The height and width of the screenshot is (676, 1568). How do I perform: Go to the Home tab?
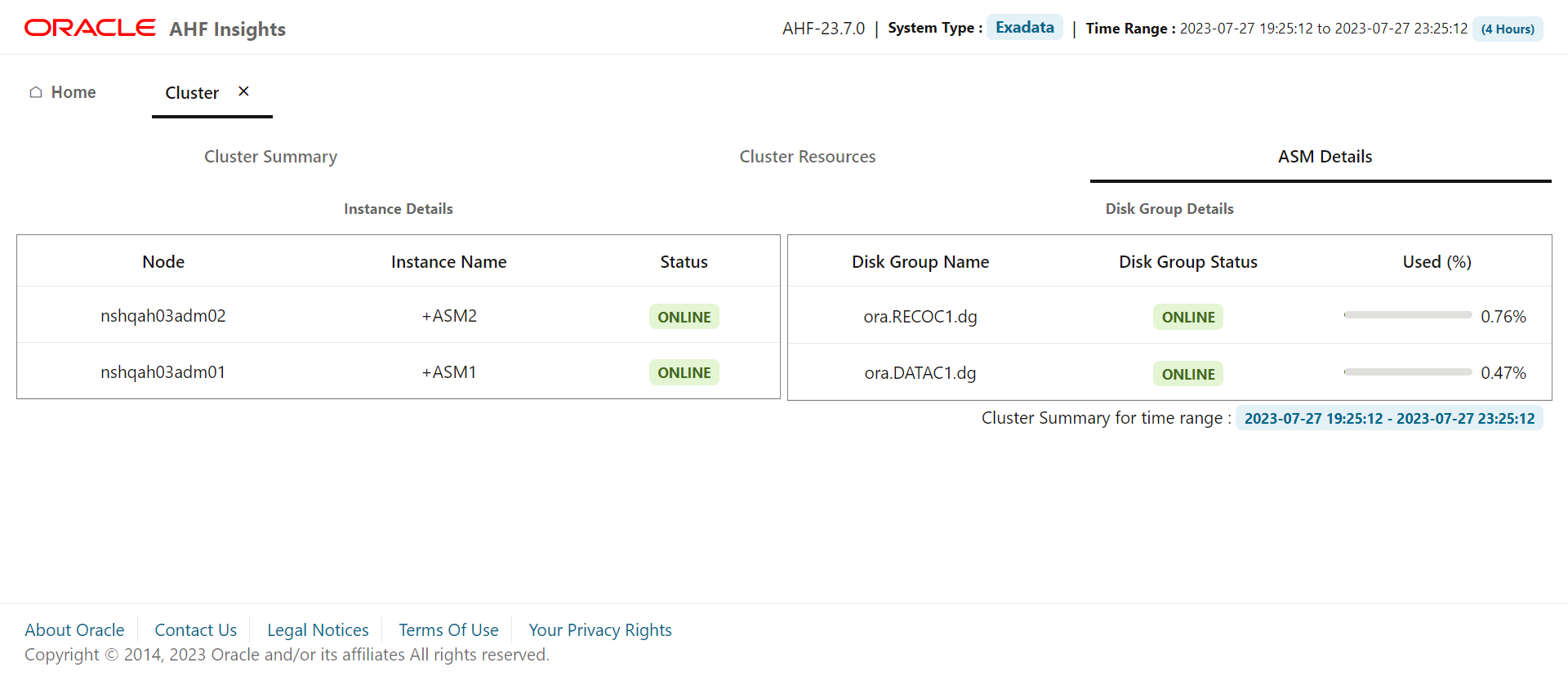pyautogui.click(x=63, y=92)
